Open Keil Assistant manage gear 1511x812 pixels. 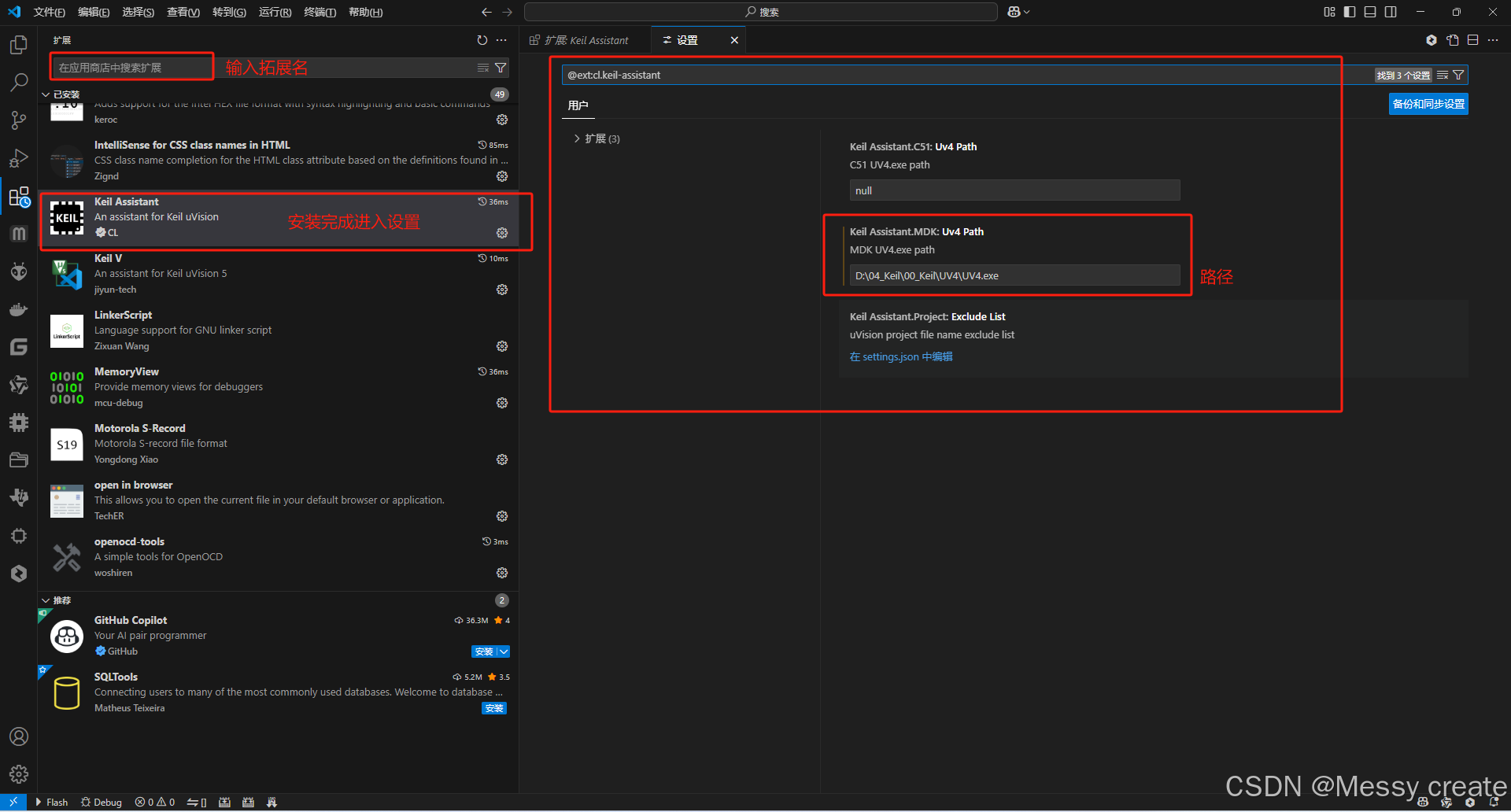[502, 233]
